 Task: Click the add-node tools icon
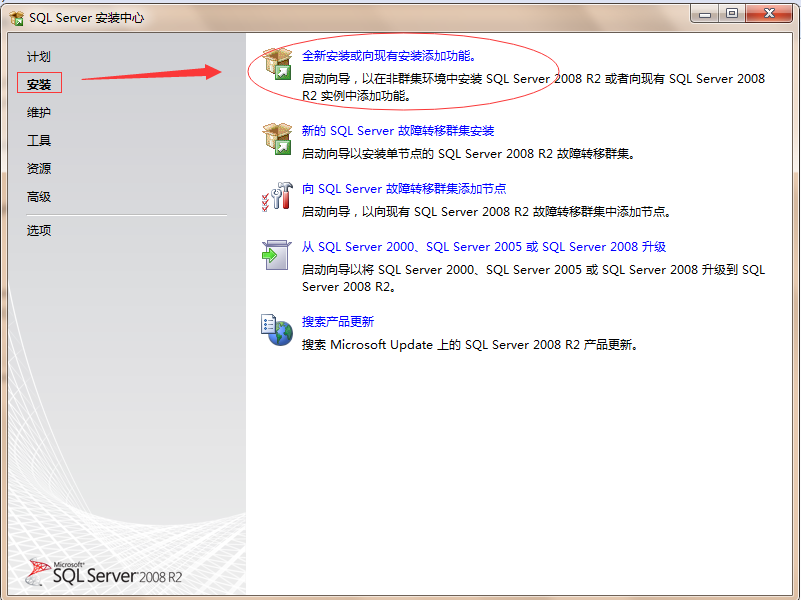pyautogui.click(x=277, y=197)
